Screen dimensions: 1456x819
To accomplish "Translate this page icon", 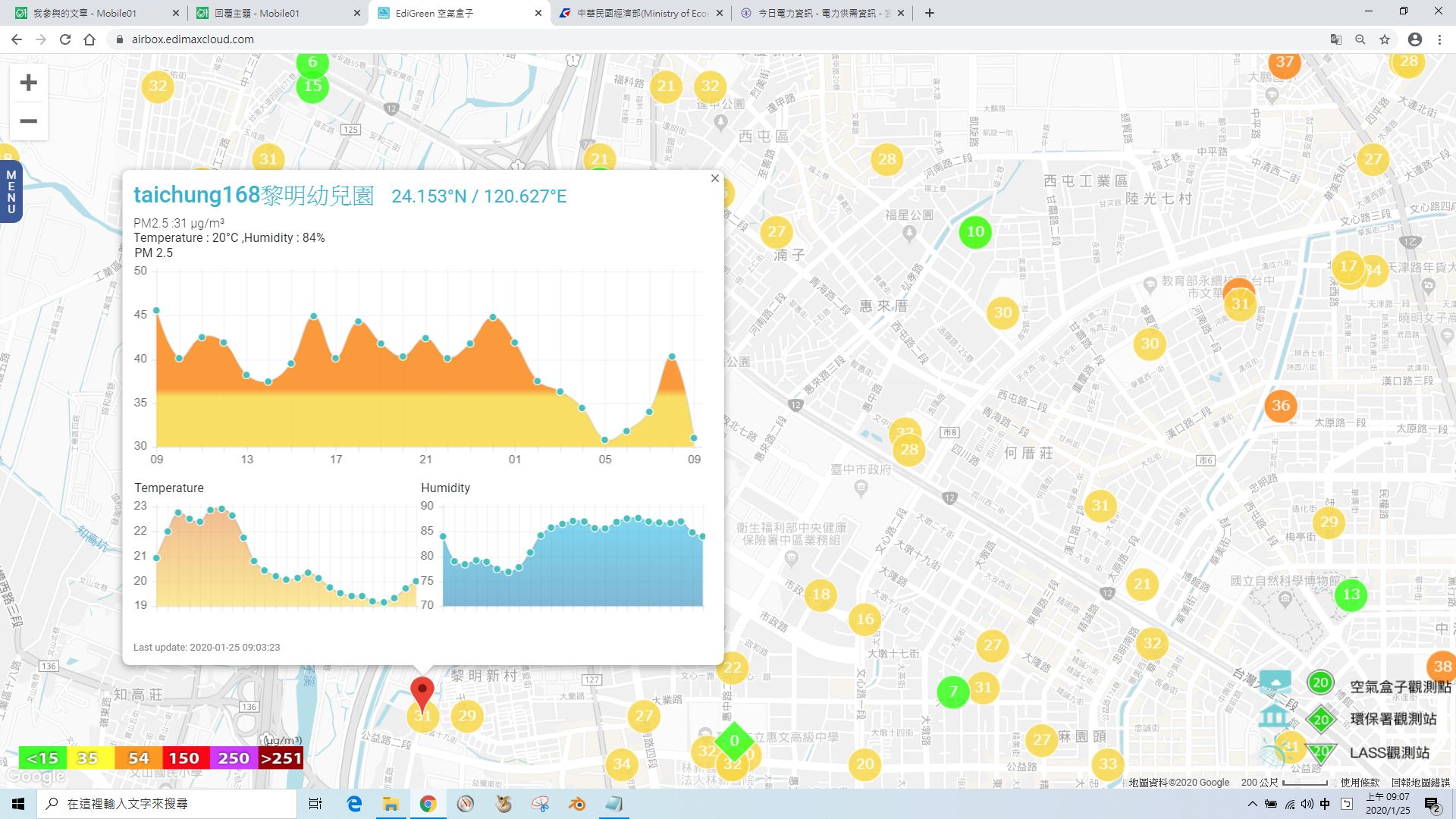I will click(1336, 39).
